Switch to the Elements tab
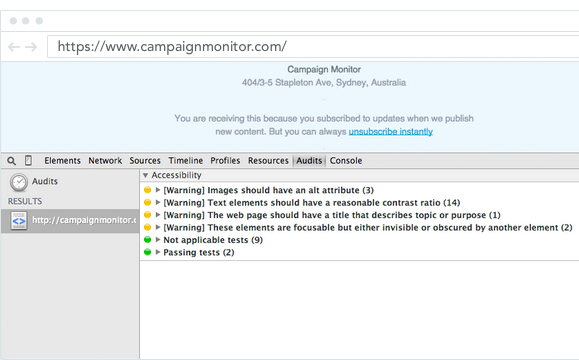This screenshot has width=579, height=360. [x=62, y=161]
